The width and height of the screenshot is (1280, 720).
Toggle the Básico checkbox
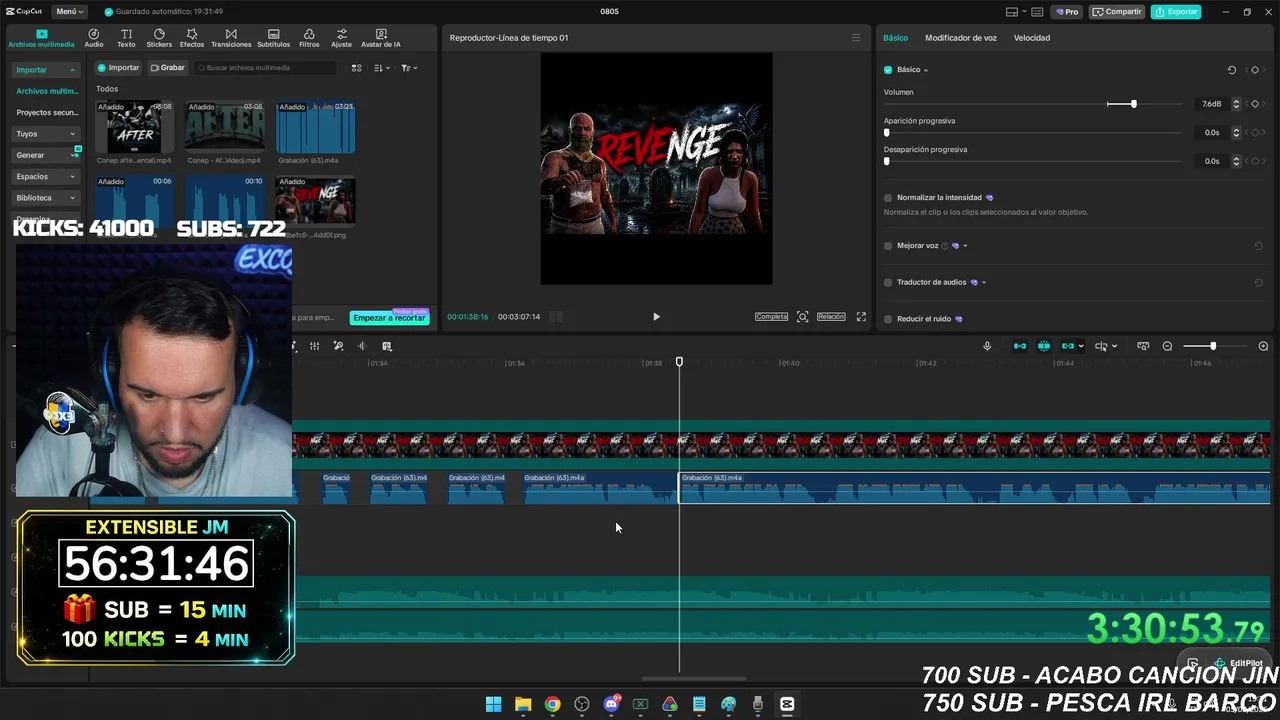(x=888, y=70)
